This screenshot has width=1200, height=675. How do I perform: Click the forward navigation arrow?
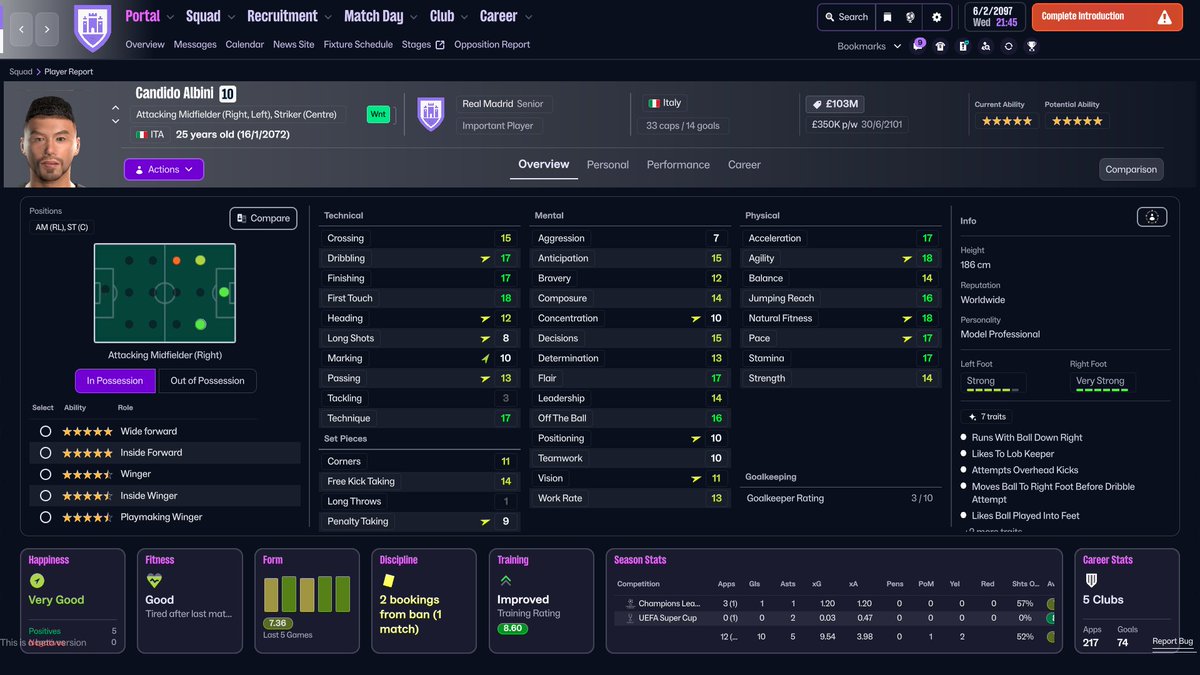pos(47,29)
